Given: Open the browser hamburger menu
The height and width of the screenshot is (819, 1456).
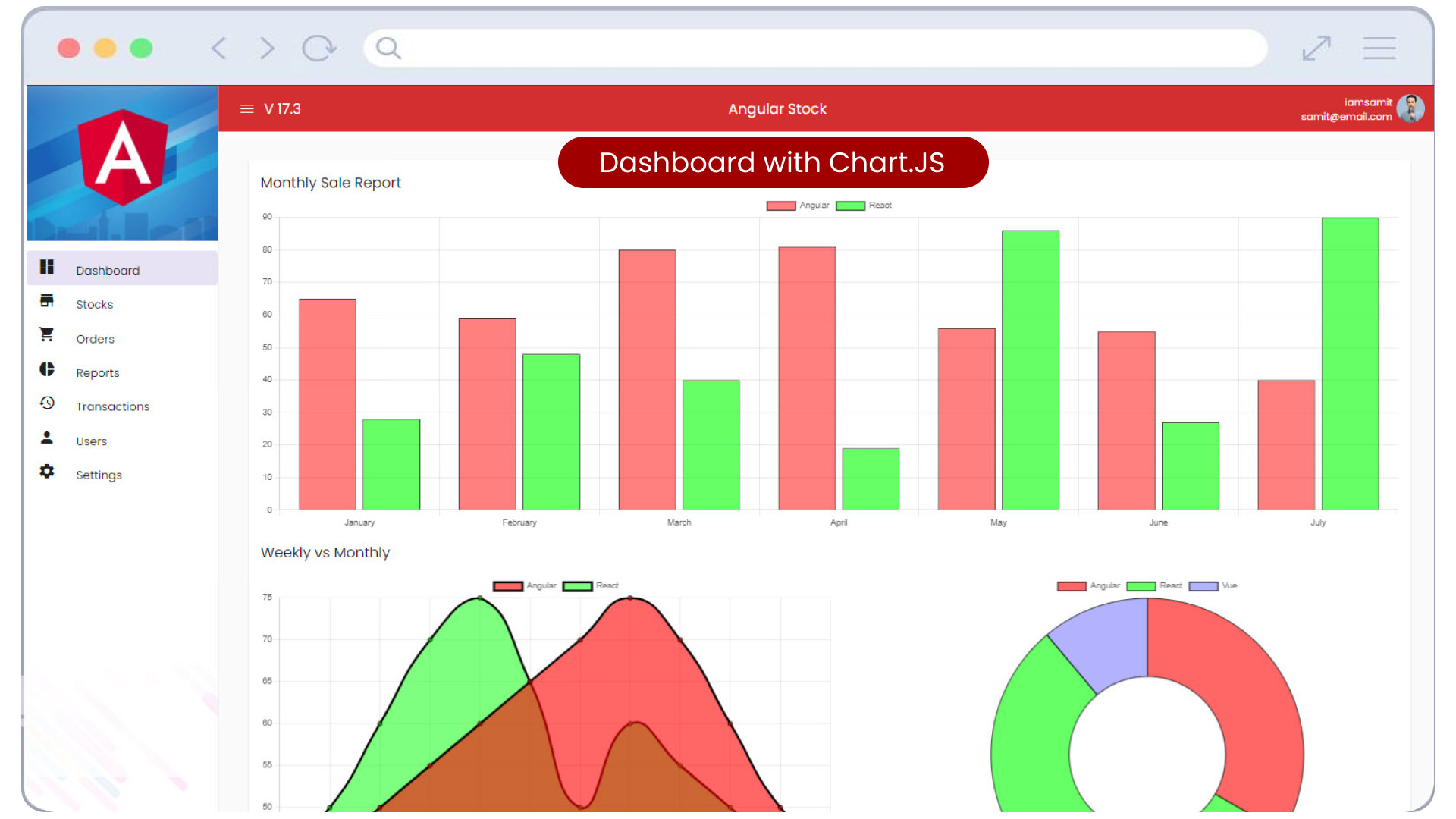Looking at the screenshot, I should (1379, 49).
